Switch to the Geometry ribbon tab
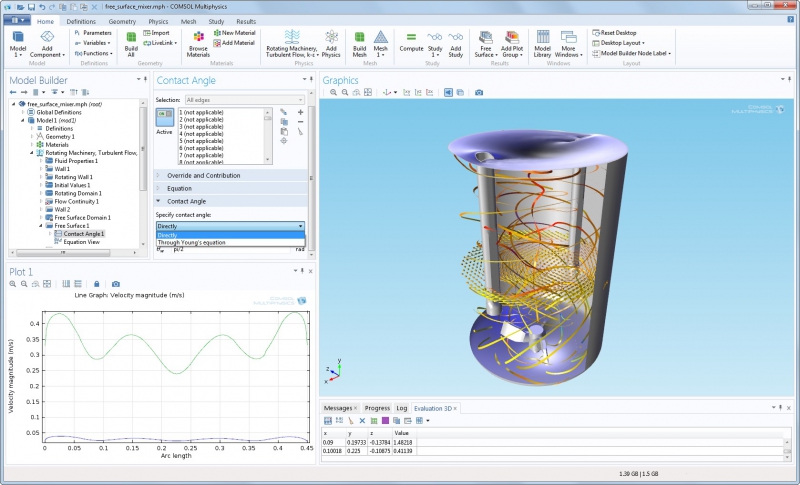 122,21
